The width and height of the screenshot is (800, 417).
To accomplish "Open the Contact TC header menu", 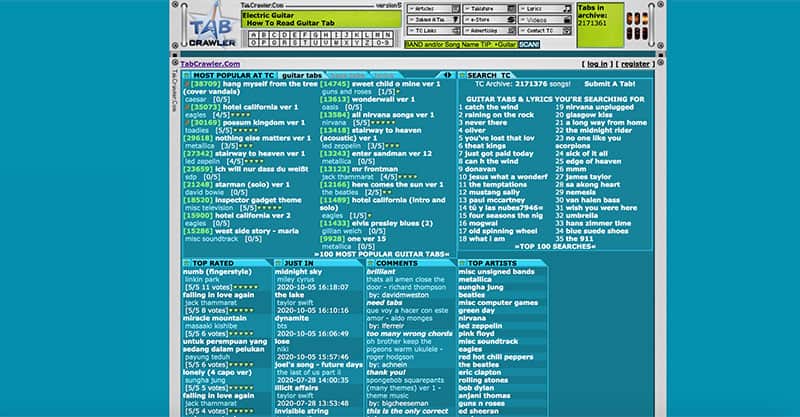I will pos(545,31).
